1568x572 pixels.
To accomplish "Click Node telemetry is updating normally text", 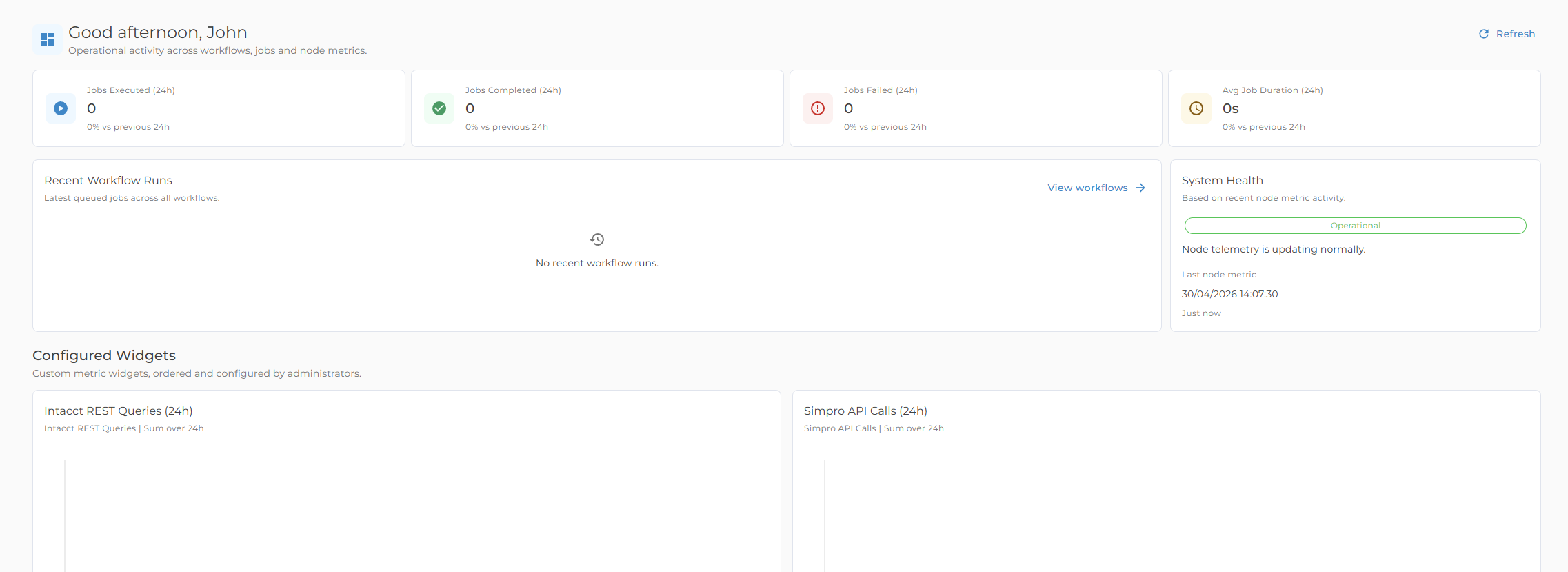I will coord(1274,249).
